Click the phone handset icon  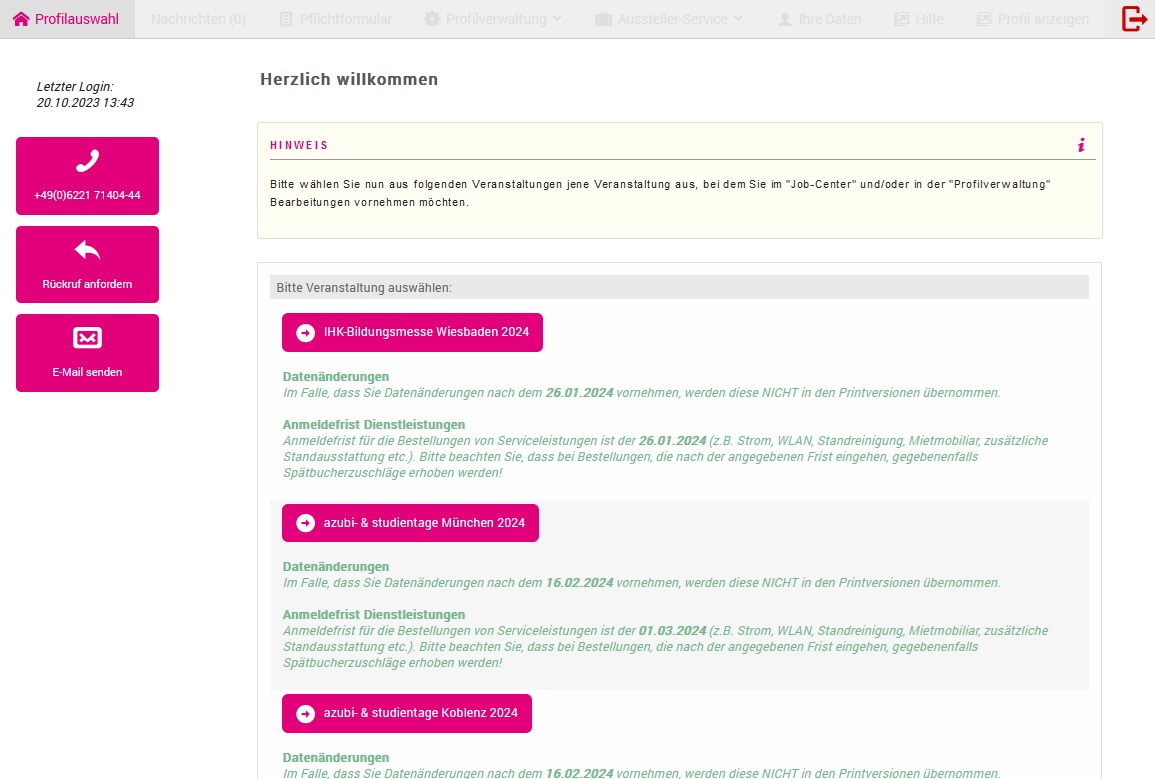(87, 161)
